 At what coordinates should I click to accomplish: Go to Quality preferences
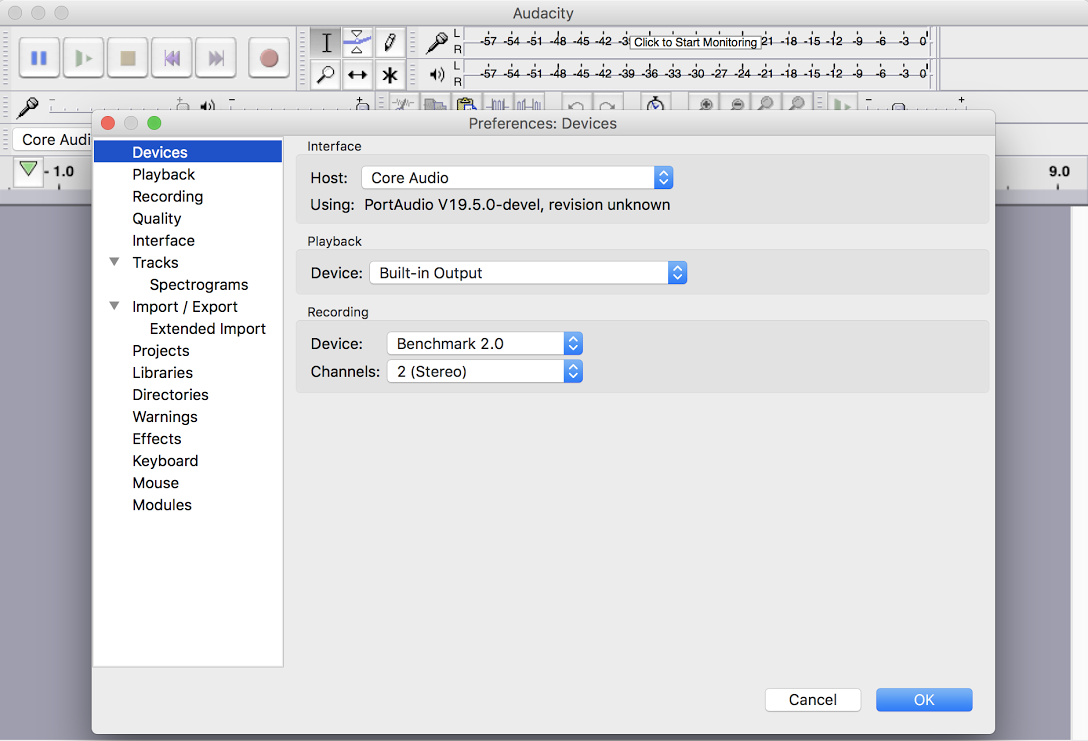click(x=157, y=219)
